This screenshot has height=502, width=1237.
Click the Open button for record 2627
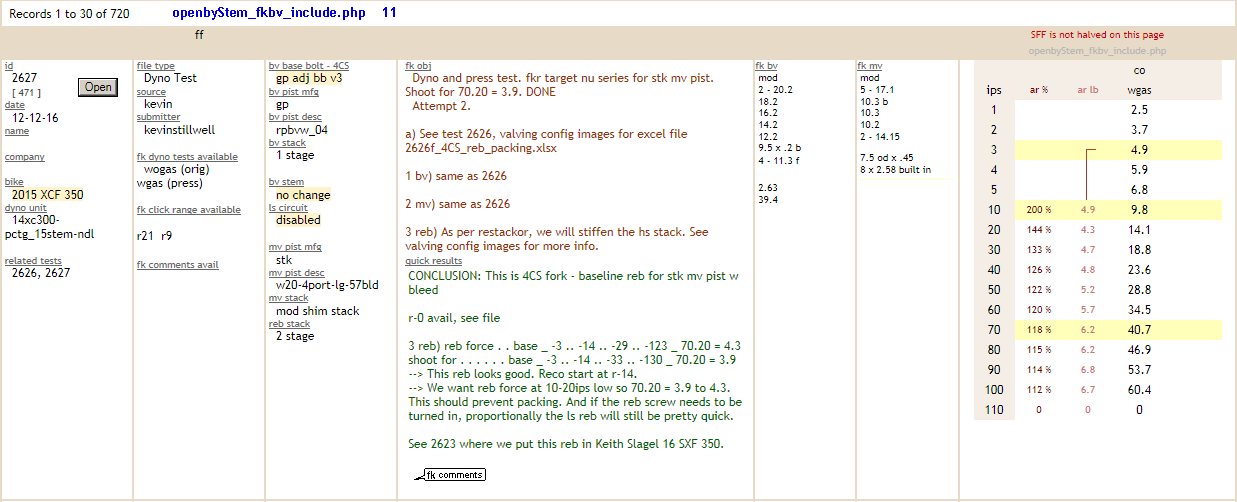point(98,87)
